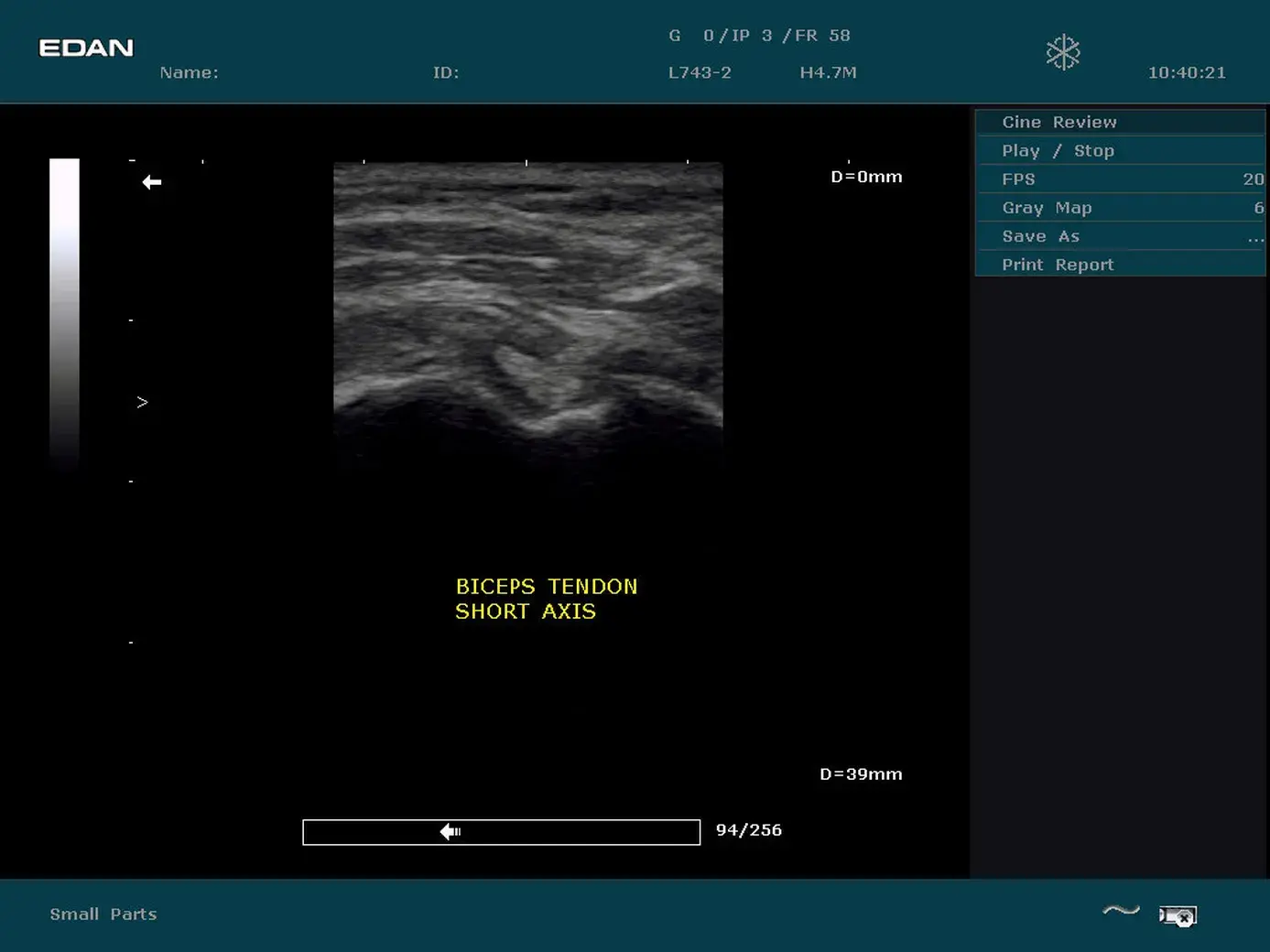Click the snowflake freeze icon

tap(1062, 52)
